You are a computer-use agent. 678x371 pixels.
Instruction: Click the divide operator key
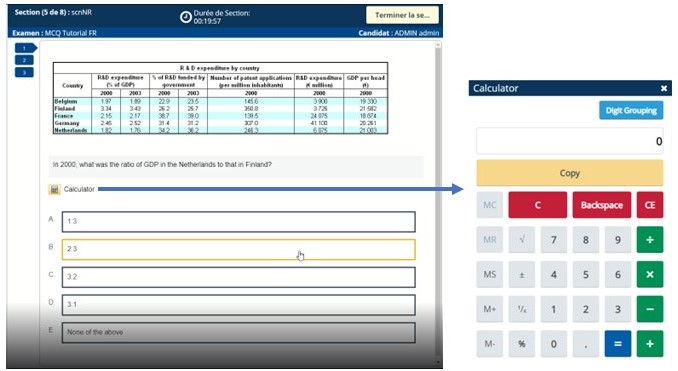tap(649, 240)
